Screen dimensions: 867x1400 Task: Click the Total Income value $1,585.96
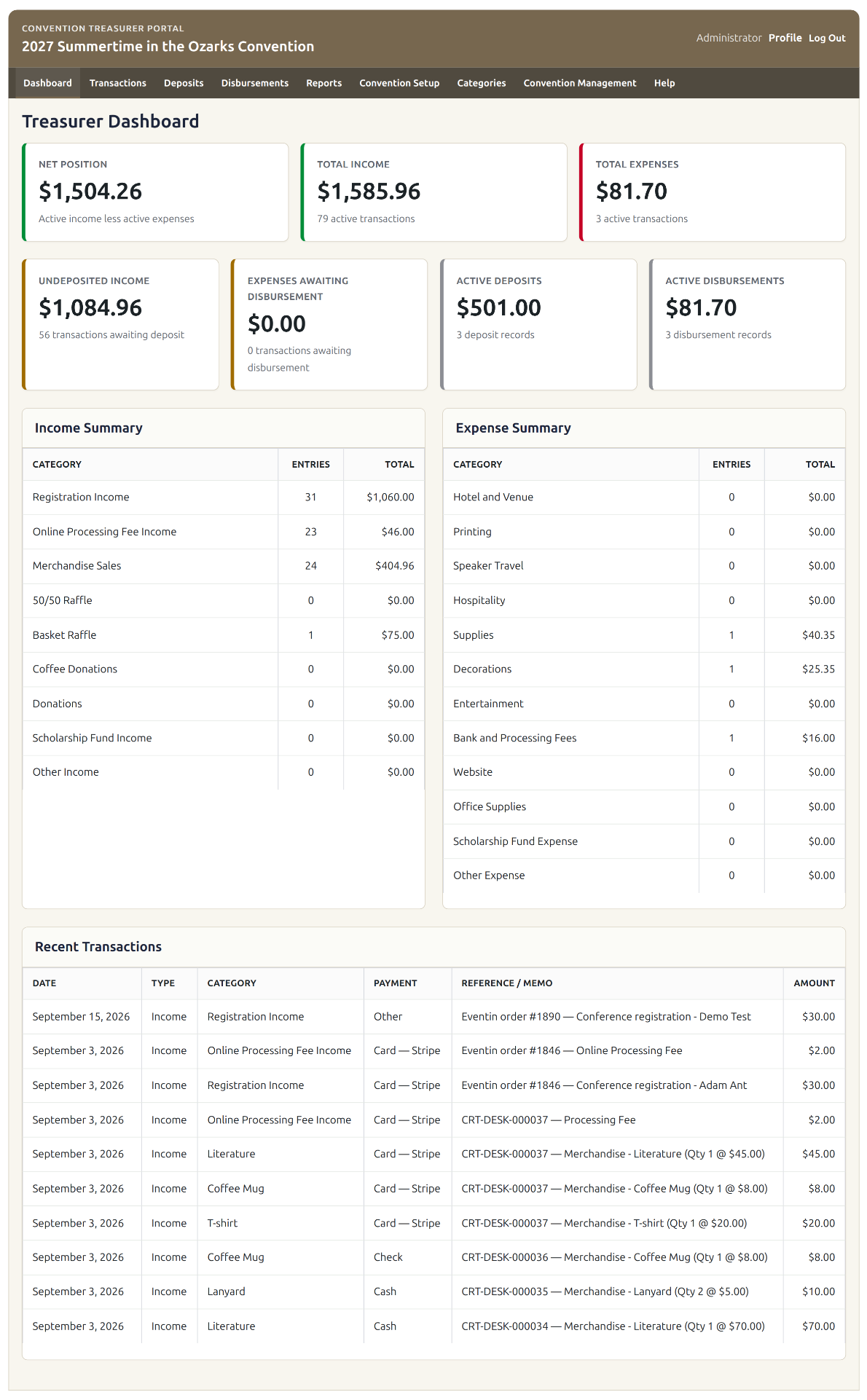369,191
